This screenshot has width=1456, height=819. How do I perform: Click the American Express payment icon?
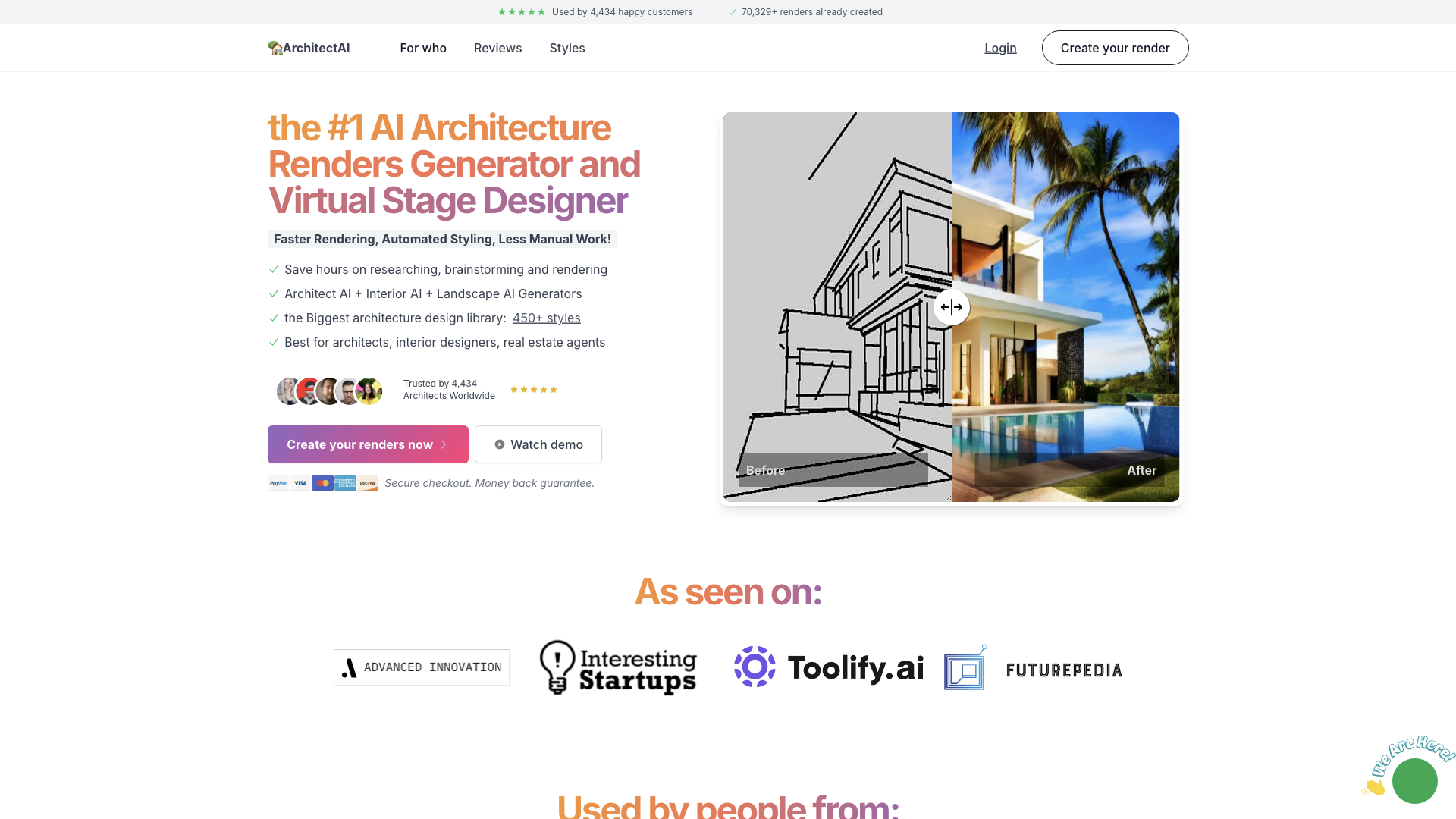pos(344,483)
